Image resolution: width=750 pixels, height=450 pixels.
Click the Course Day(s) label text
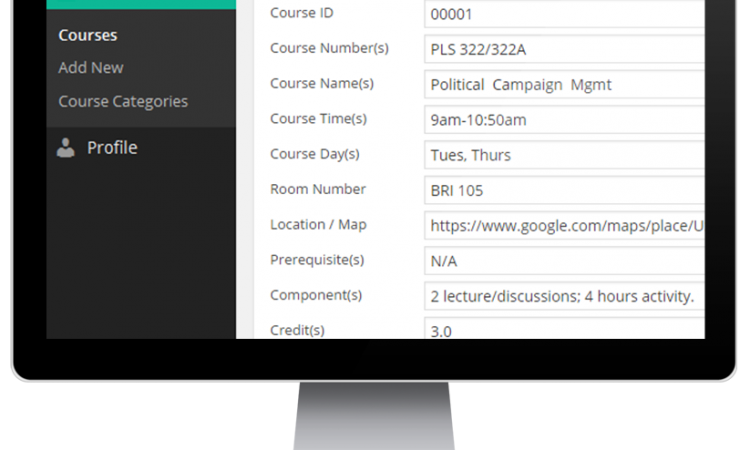[315, 154]
